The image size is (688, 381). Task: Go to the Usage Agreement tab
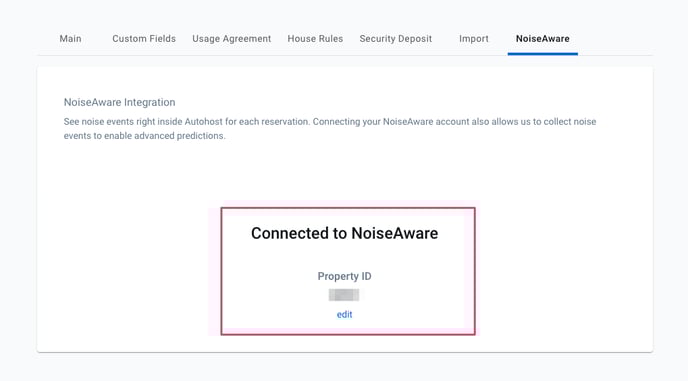coord(232,39)
